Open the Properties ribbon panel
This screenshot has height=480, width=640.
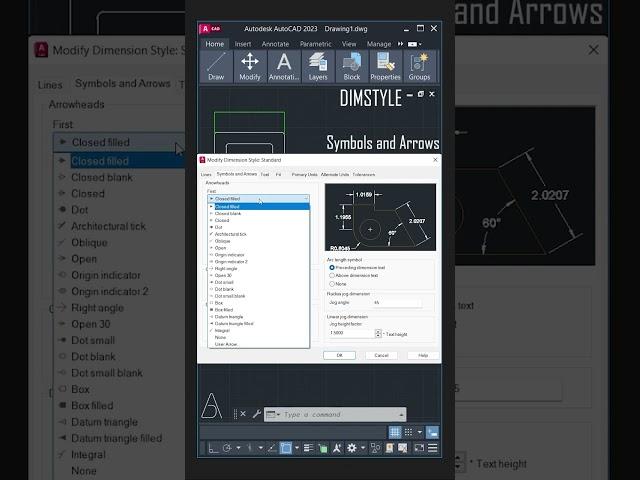click(385, 66)
